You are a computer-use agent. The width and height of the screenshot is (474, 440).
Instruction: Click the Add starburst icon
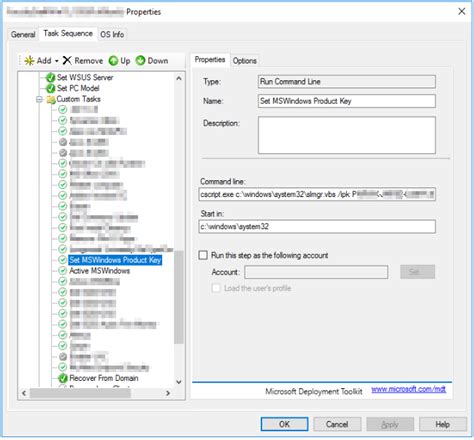(x=29, y=61)
